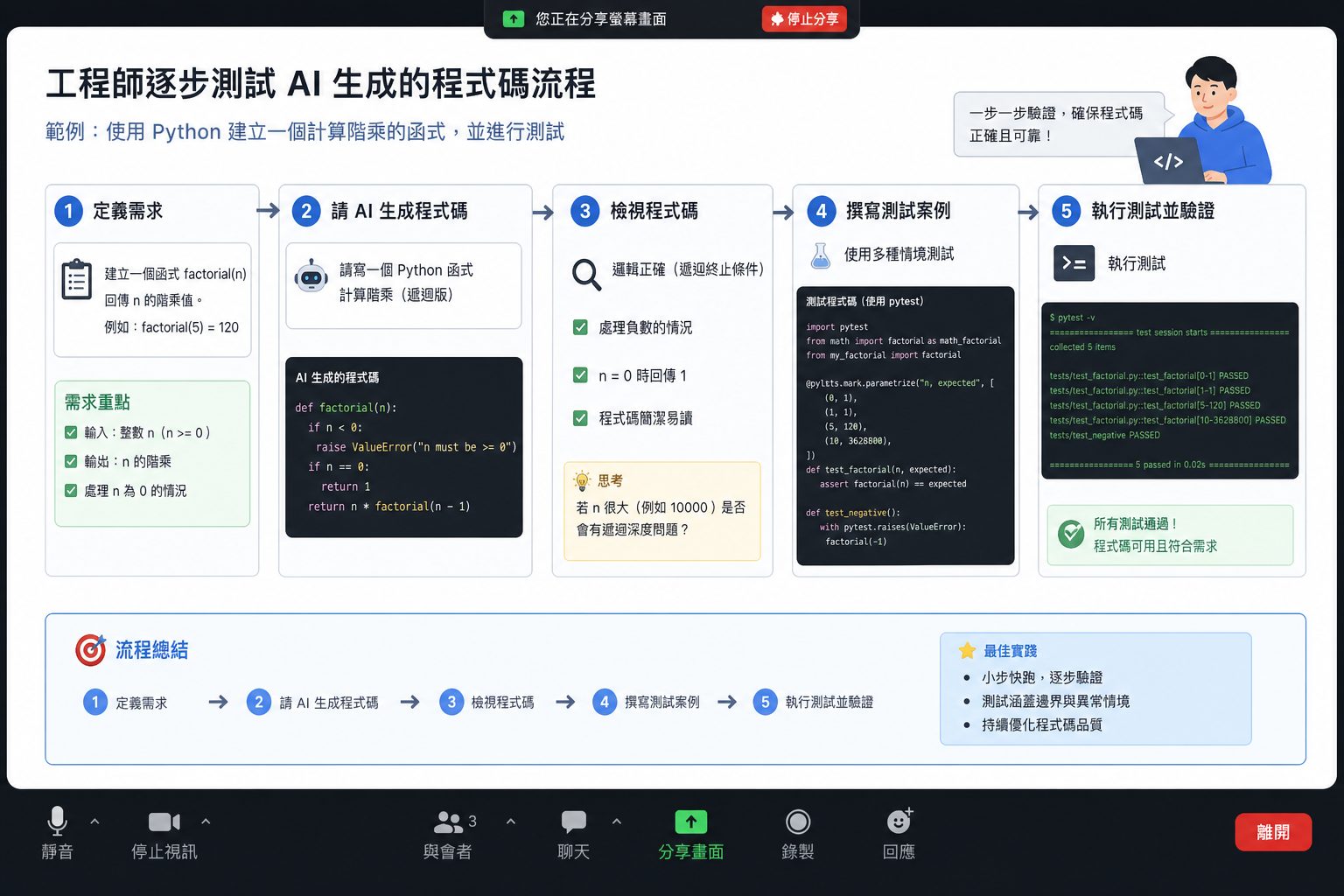Click the red 離開 button

click(1273, 832)
